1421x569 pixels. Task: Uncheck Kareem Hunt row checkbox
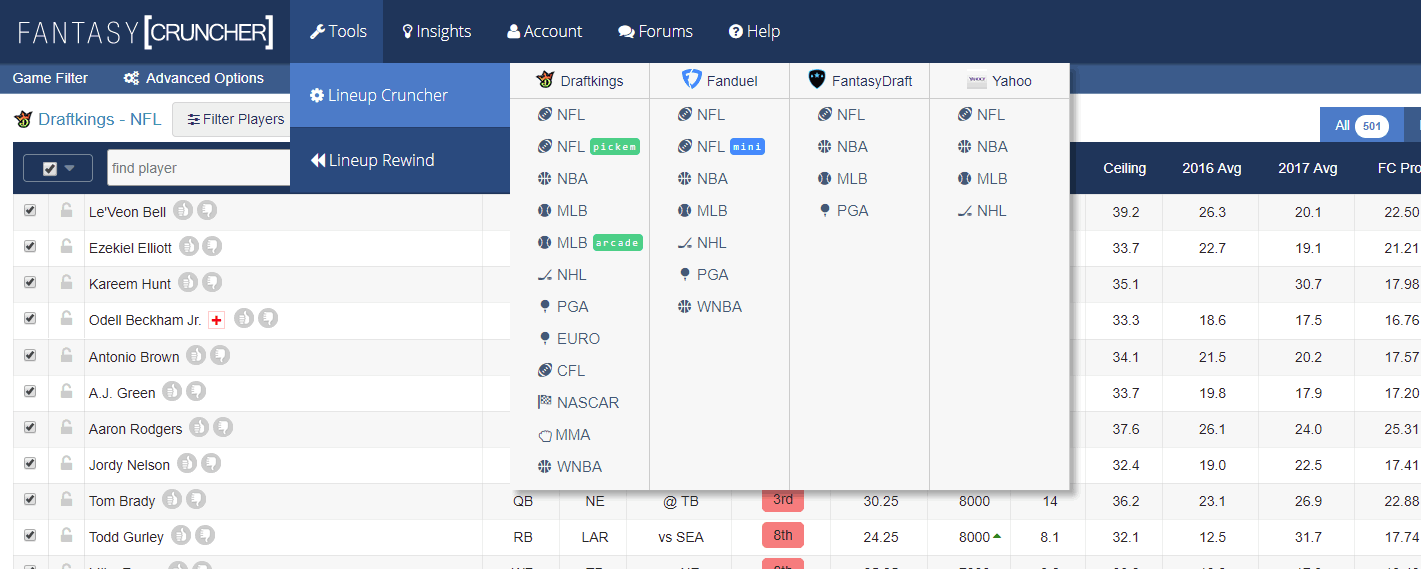(x=30, y=283)
